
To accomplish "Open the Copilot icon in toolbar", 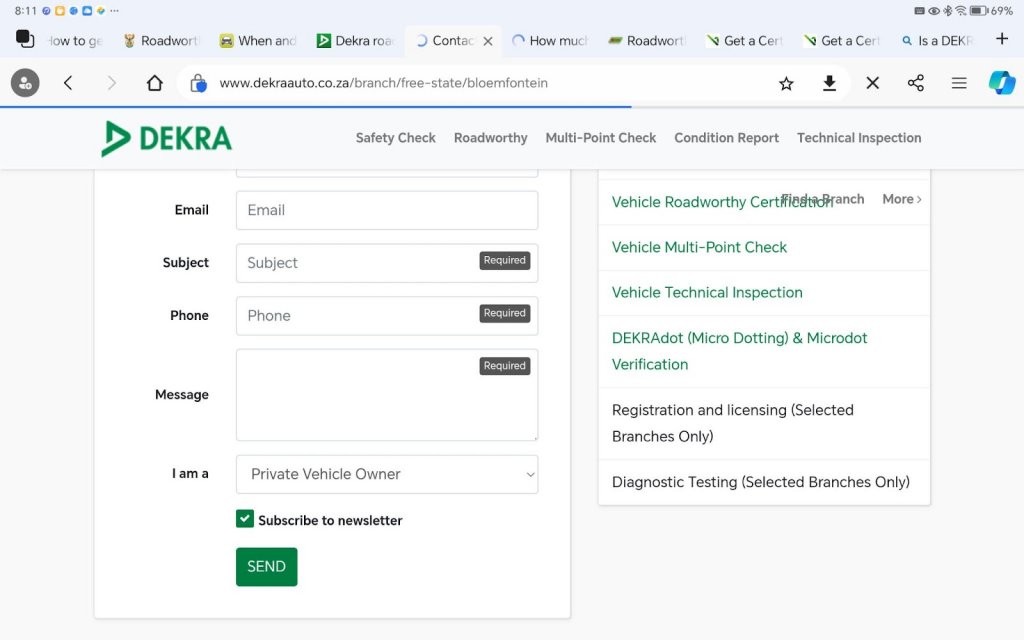I will click(1001, 83).
